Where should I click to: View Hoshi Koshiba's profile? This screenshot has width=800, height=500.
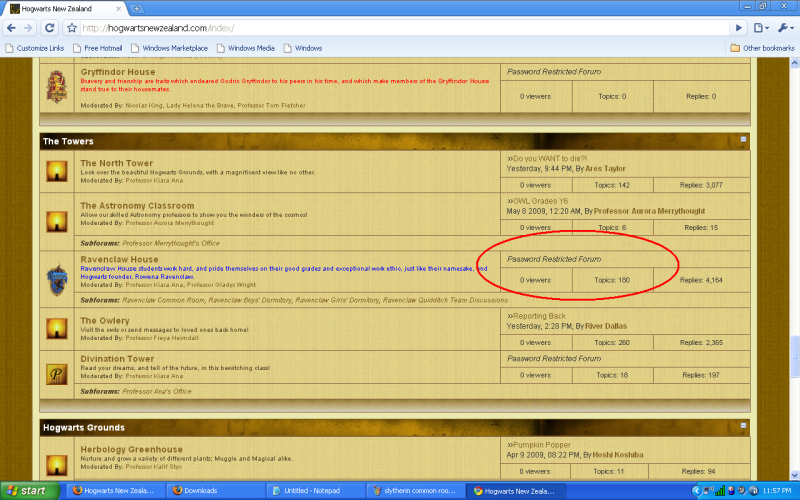618,455
